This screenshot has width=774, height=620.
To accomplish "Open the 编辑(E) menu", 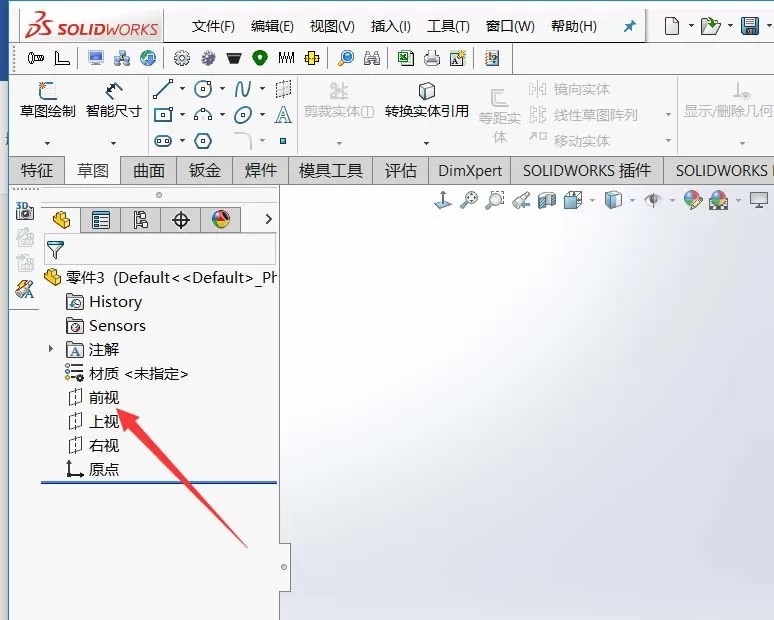I will pos(272,26).
